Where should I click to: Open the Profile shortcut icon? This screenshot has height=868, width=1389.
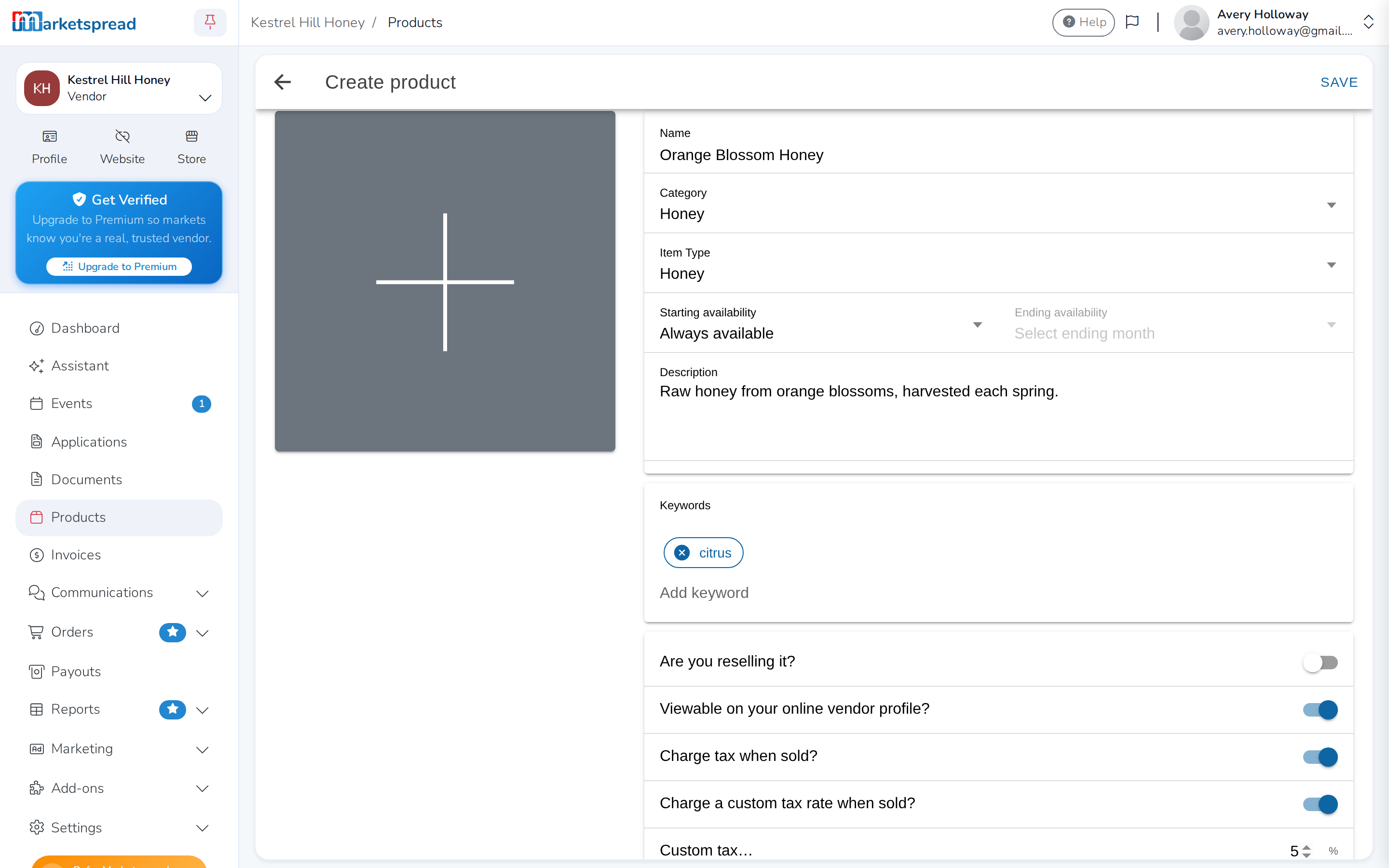tap(49, 136)
